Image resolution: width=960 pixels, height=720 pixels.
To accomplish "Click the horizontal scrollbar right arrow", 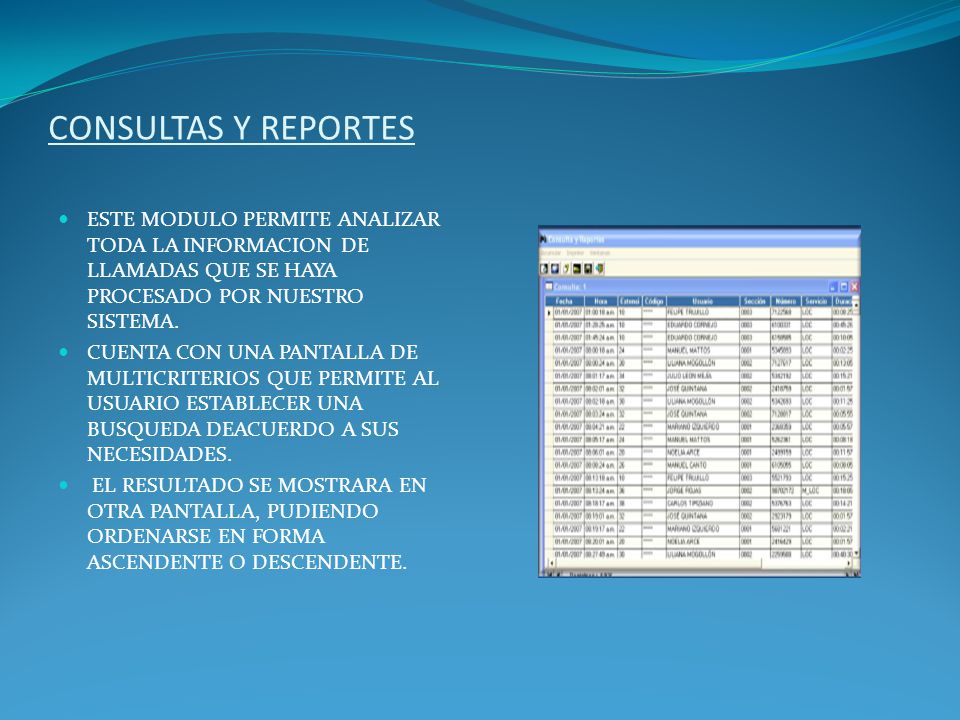I will [x=849, y=563].
